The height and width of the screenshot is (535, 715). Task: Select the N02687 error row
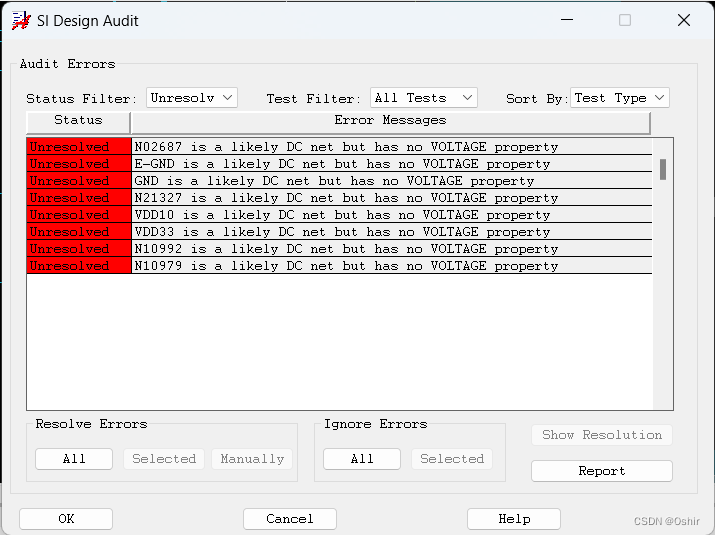point(346,147)
